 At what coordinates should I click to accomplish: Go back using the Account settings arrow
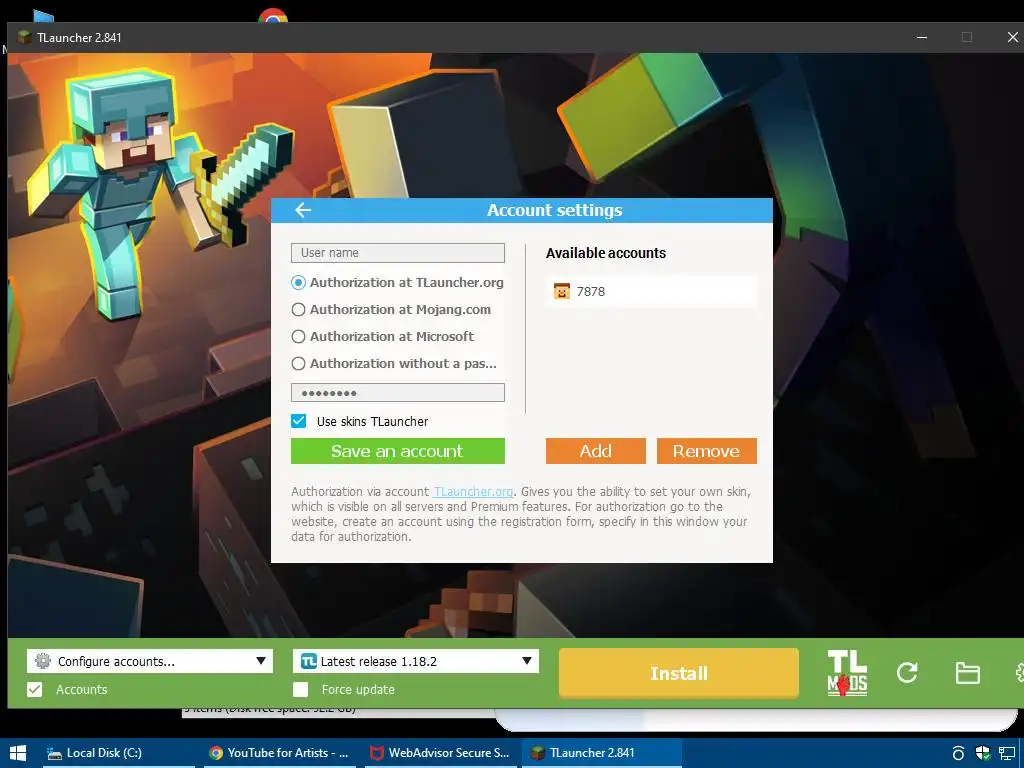[x=303, y=210]
